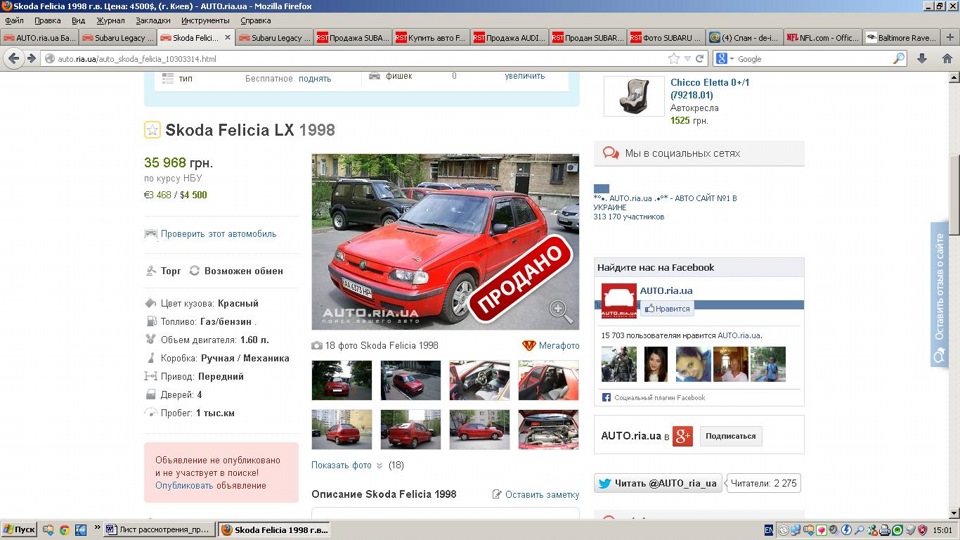The width and height of the screenshot is (960, 540).
Task: Open the main red Skoda photo
Action: (x=445, y=242)
